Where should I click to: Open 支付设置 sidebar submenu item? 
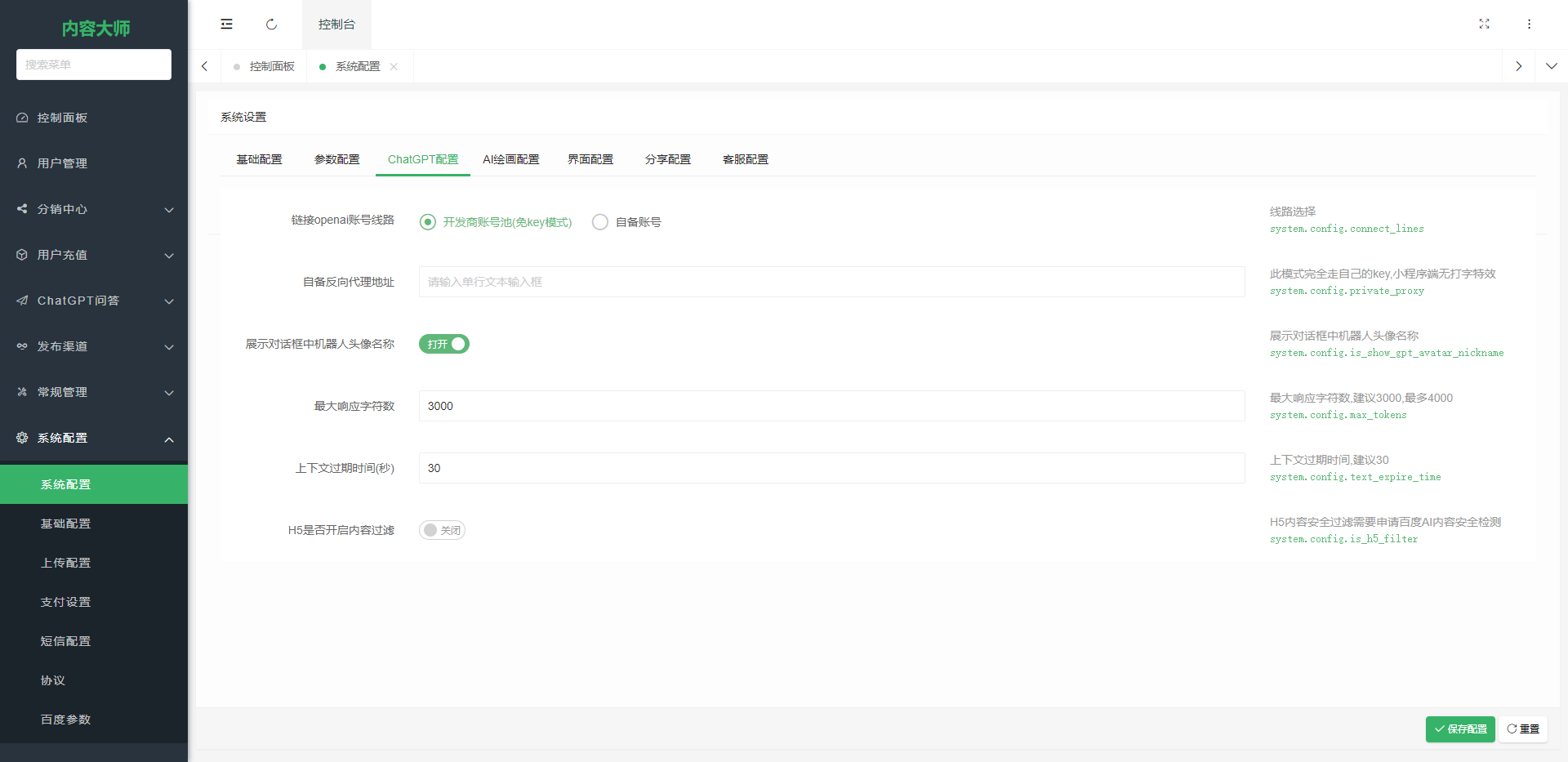[x=94, y=602]
